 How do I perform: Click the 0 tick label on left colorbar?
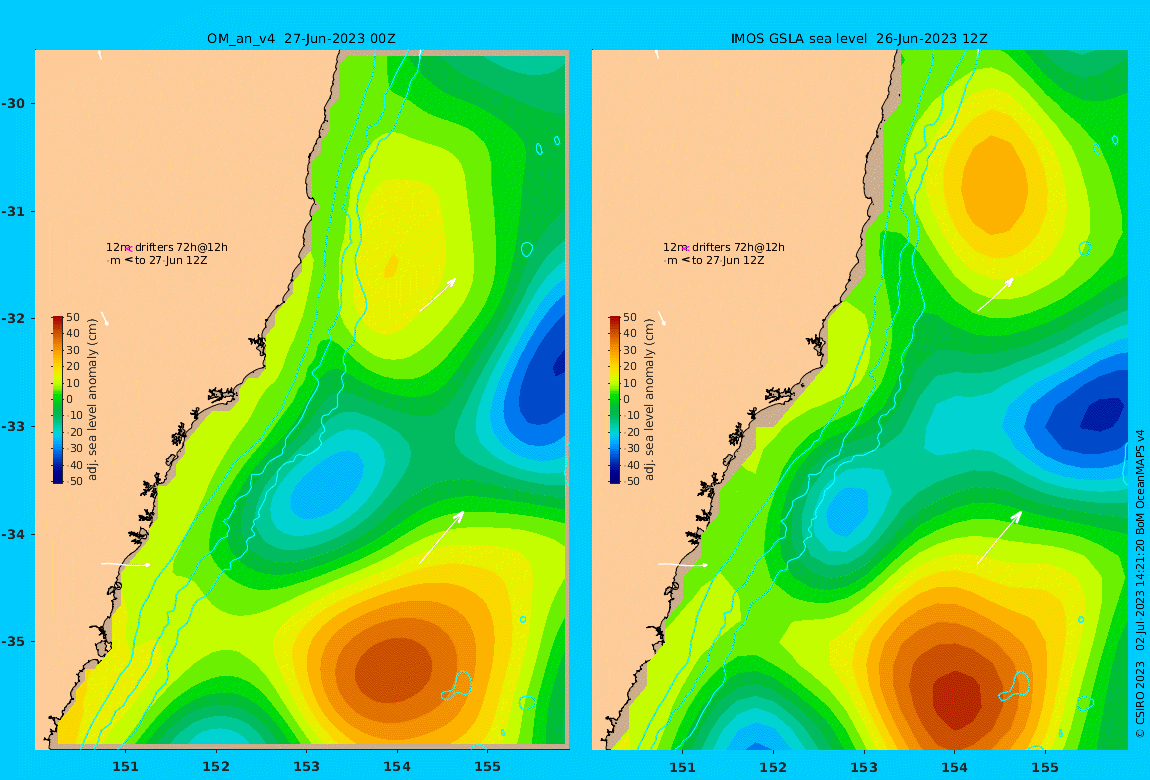(70, 400)
